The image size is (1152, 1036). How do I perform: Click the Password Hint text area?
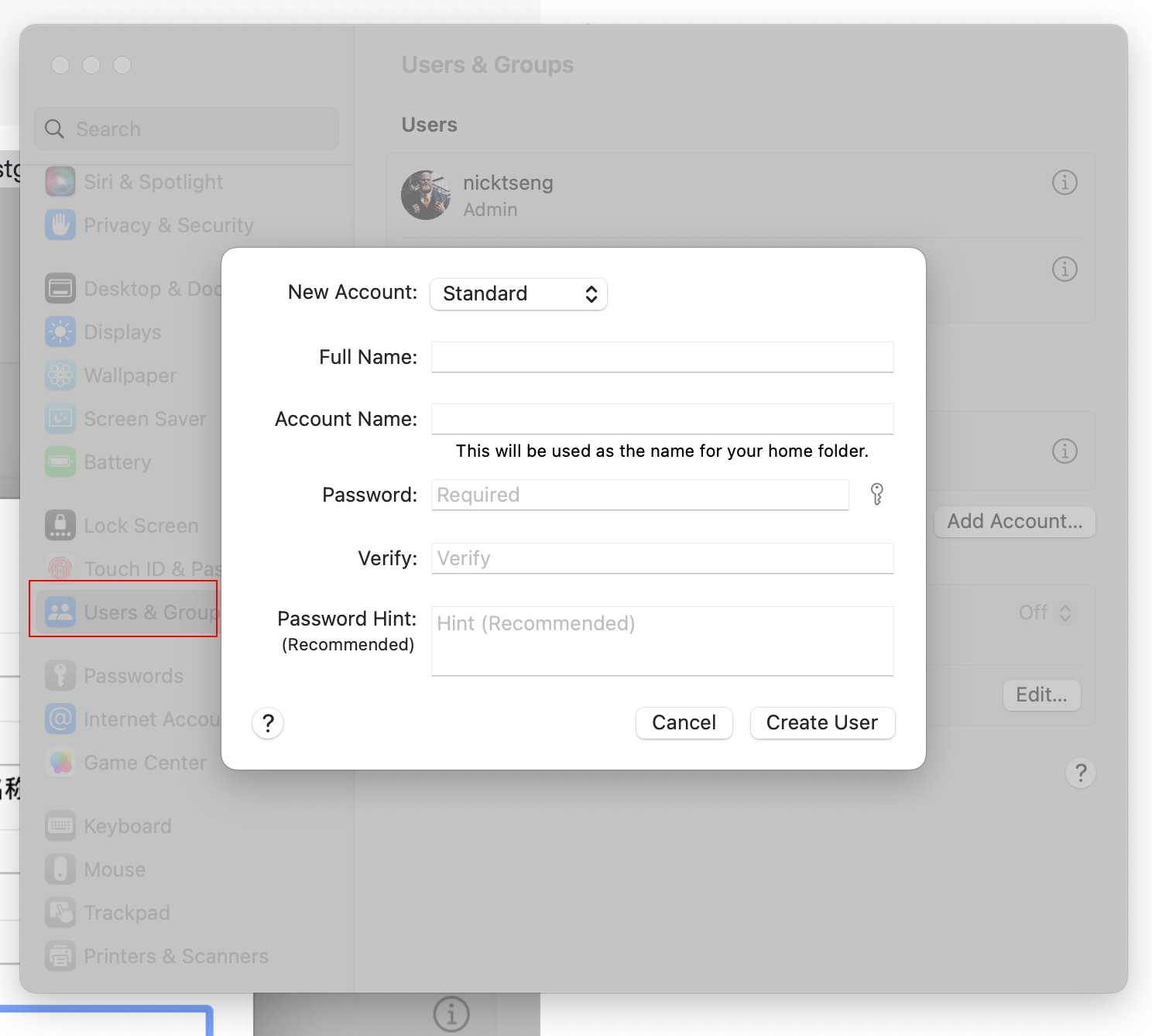(662, 641)
